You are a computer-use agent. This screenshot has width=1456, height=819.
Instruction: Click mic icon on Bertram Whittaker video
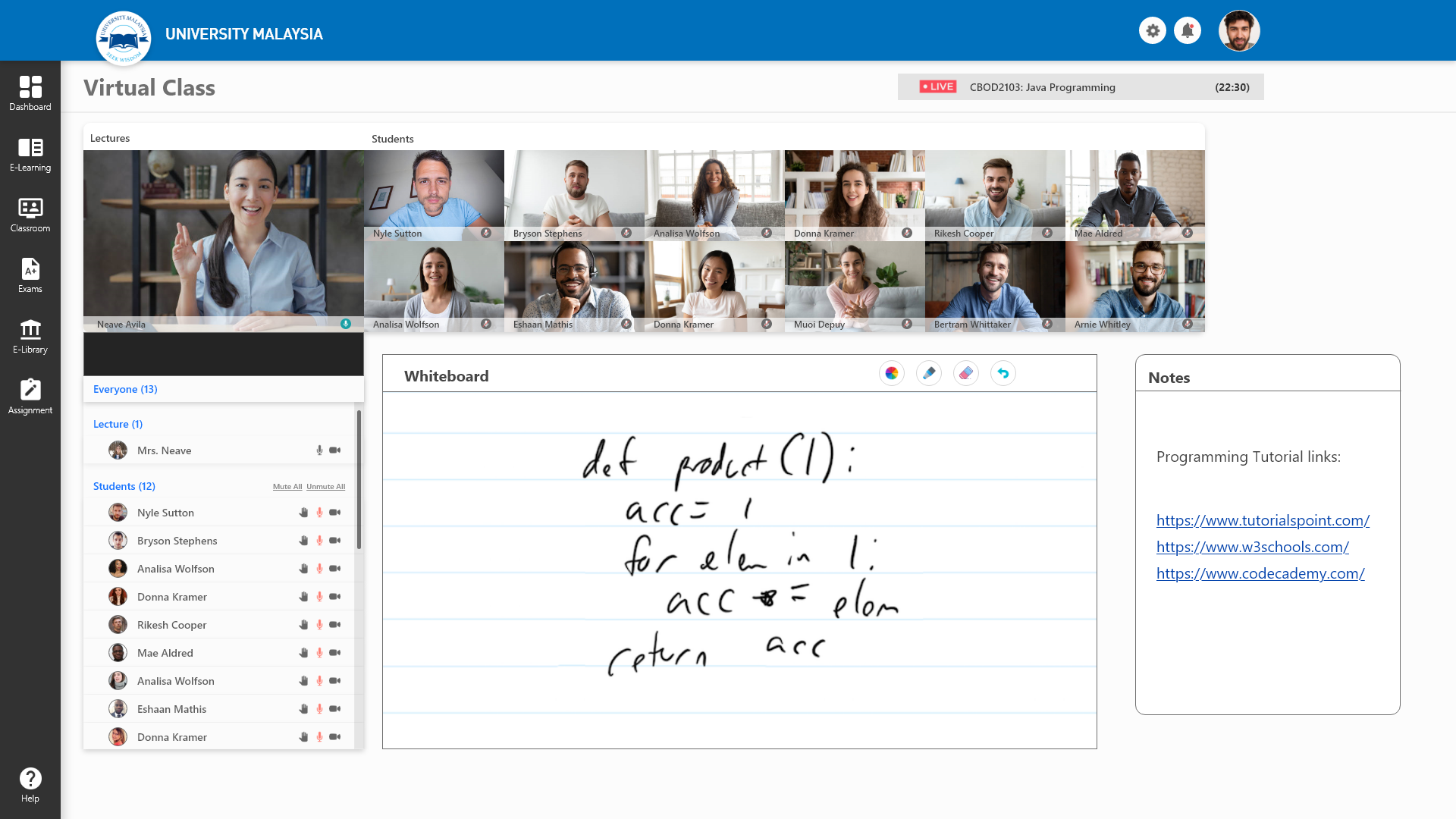[1047, 324]
